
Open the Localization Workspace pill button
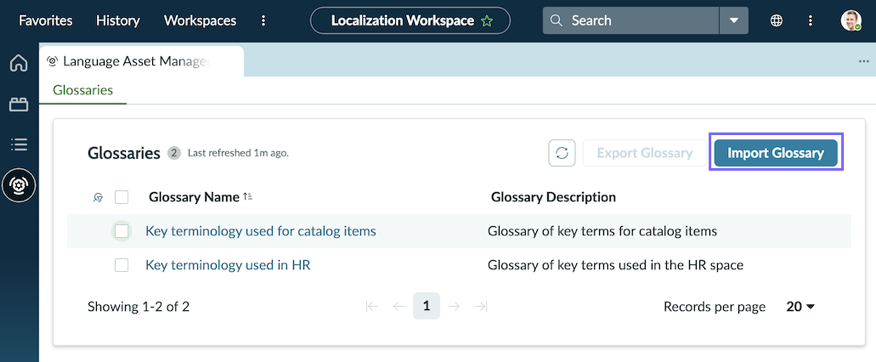(x=411, y=21)
